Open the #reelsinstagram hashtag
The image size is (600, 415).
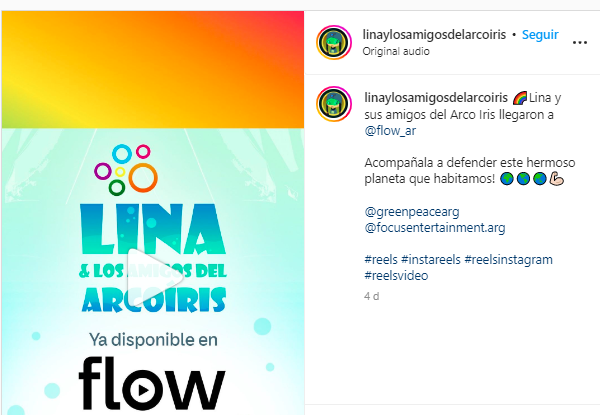pos(509,260)
